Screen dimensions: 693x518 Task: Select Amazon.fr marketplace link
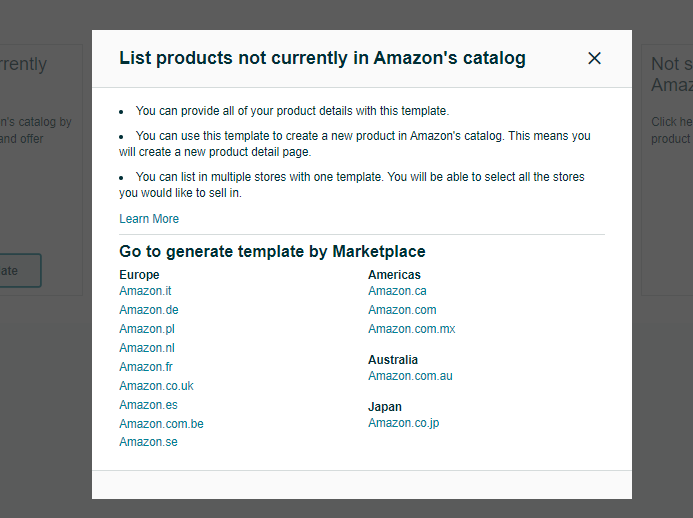tap(146, 367)
